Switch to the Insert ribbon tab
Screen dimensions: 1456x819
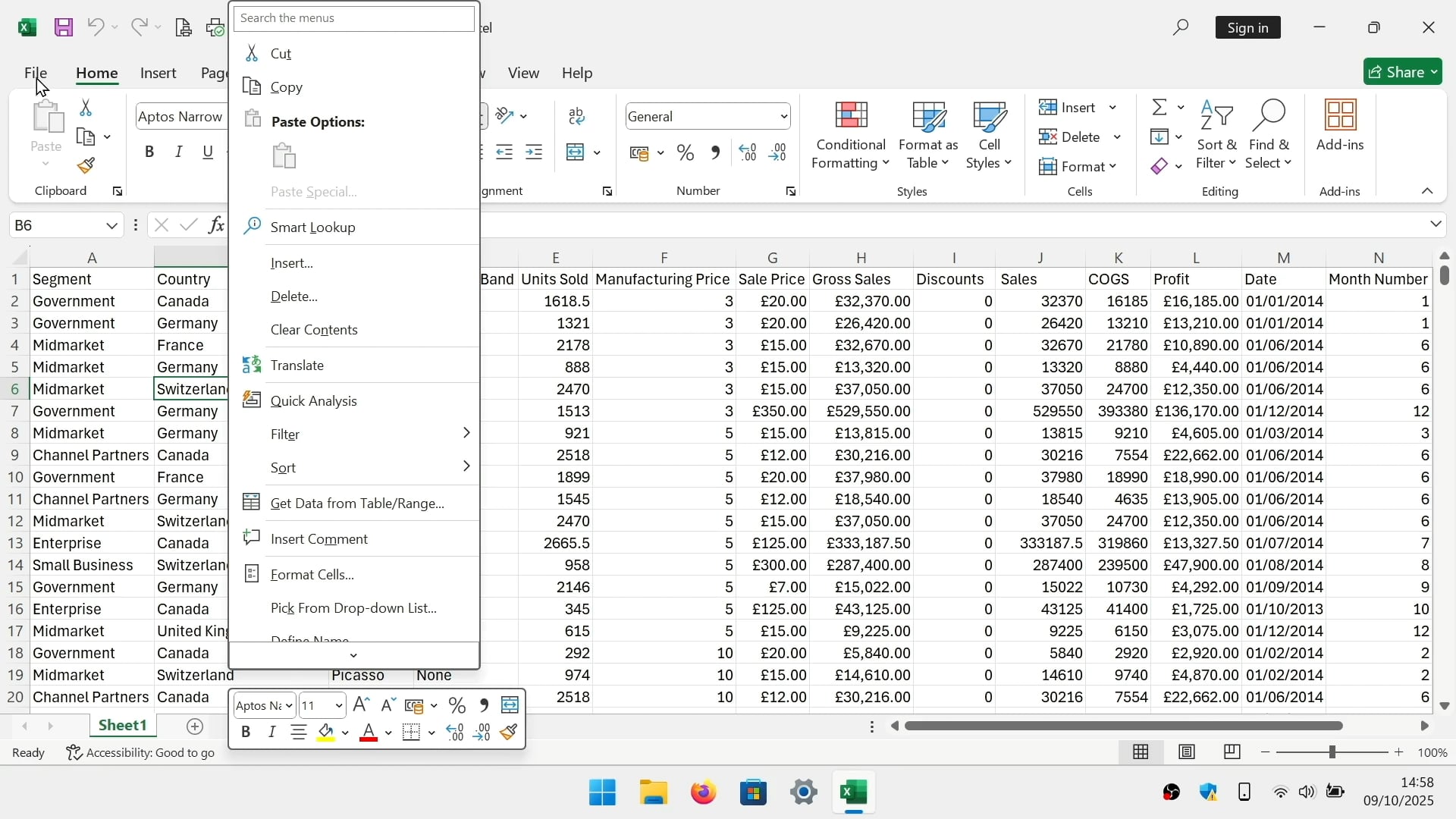(158, 73)
